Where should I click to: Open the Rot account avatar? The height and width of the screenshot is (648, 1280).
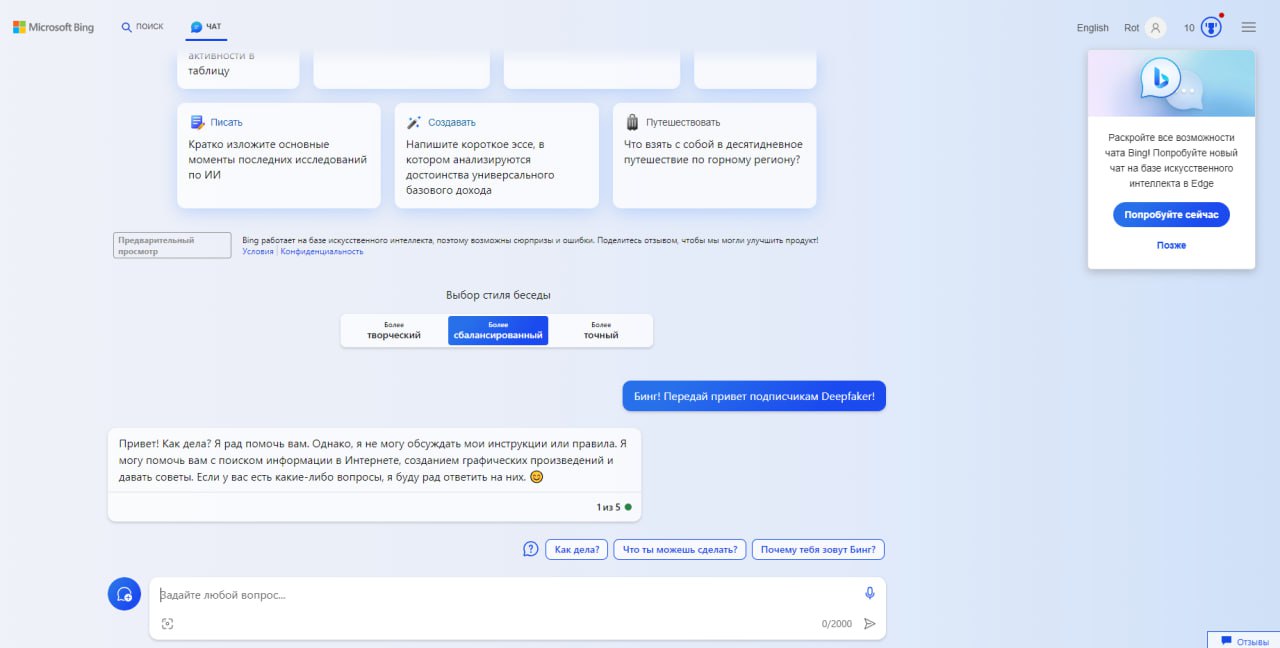point(1156,28)
